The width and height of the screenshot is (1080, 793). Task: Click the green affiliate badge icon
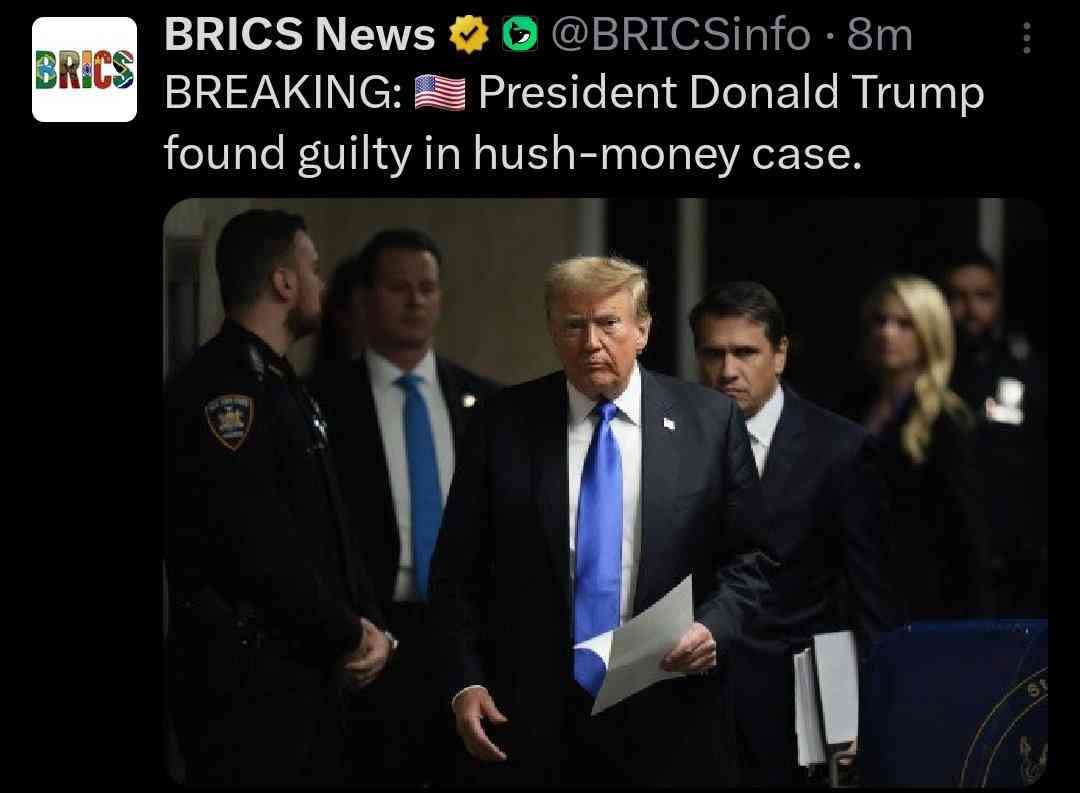tap(520, 34)
